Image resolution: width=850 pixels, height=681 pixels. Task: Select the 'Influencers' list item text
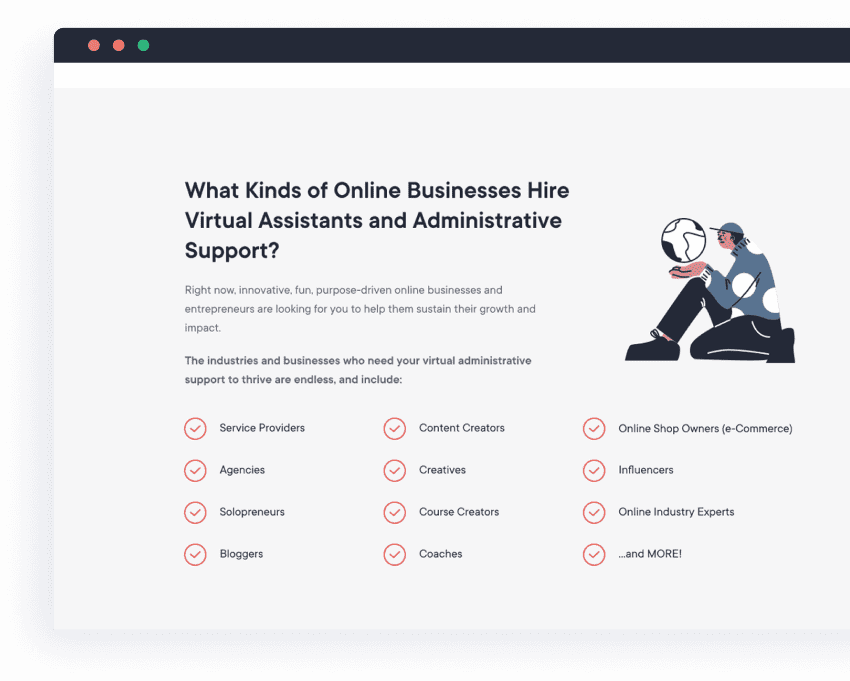pos(646,470)
